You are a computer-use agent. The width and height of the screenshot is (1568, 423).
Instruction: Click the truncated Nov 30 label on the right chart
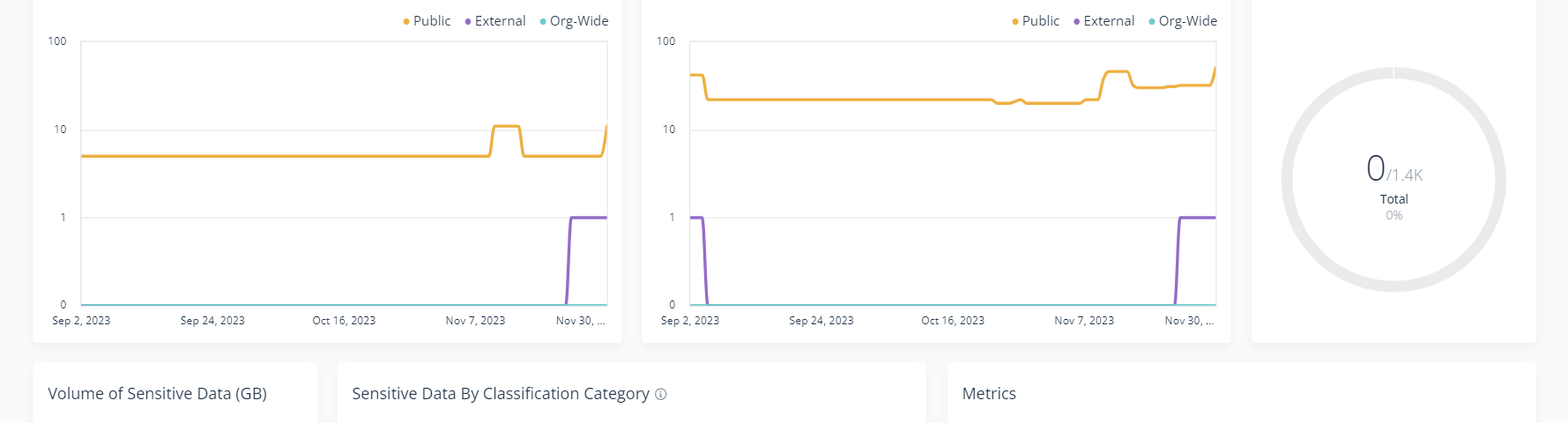pos(1189,321)
